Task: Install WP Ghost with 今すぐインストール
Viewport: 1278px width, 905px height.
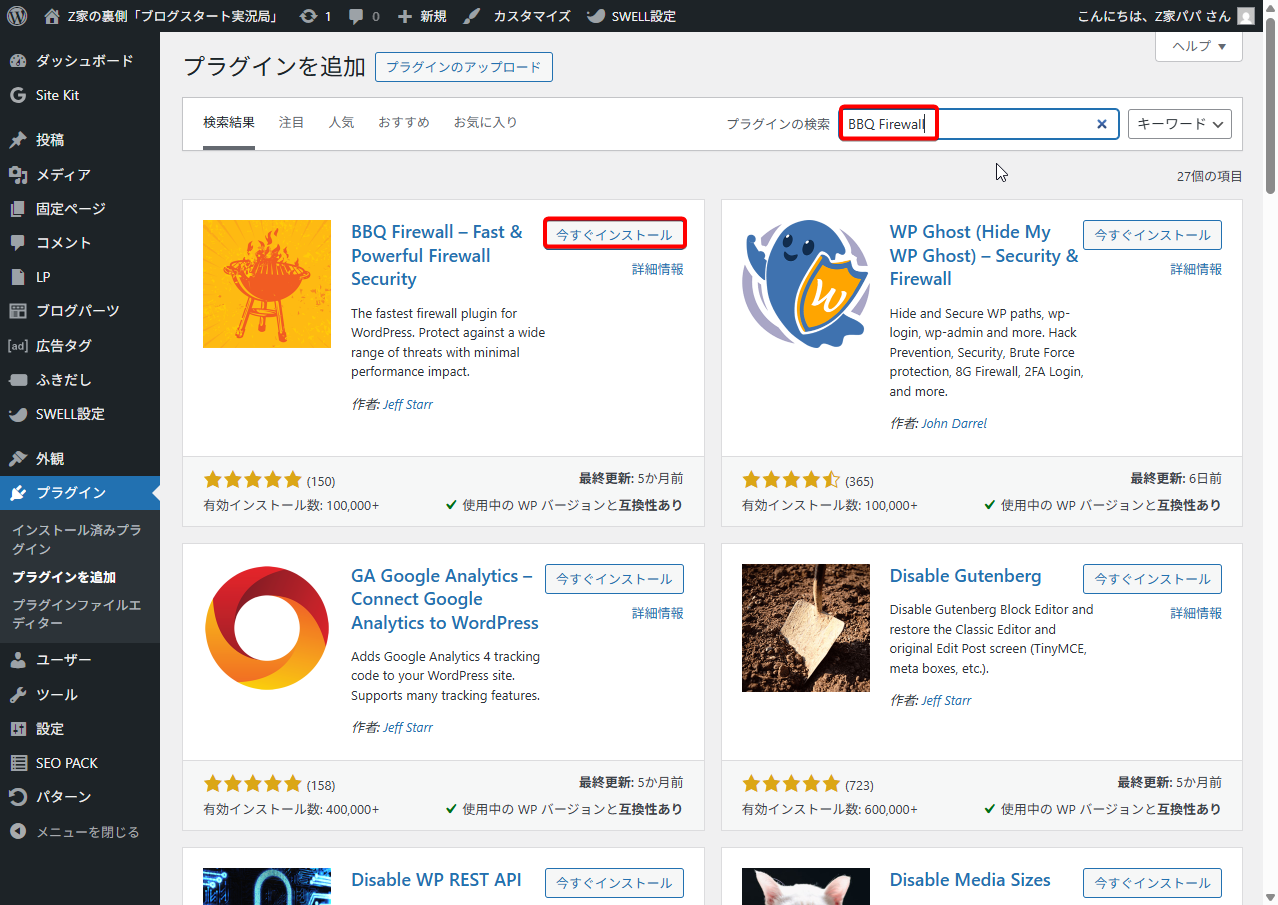Action: (1153, 235)
